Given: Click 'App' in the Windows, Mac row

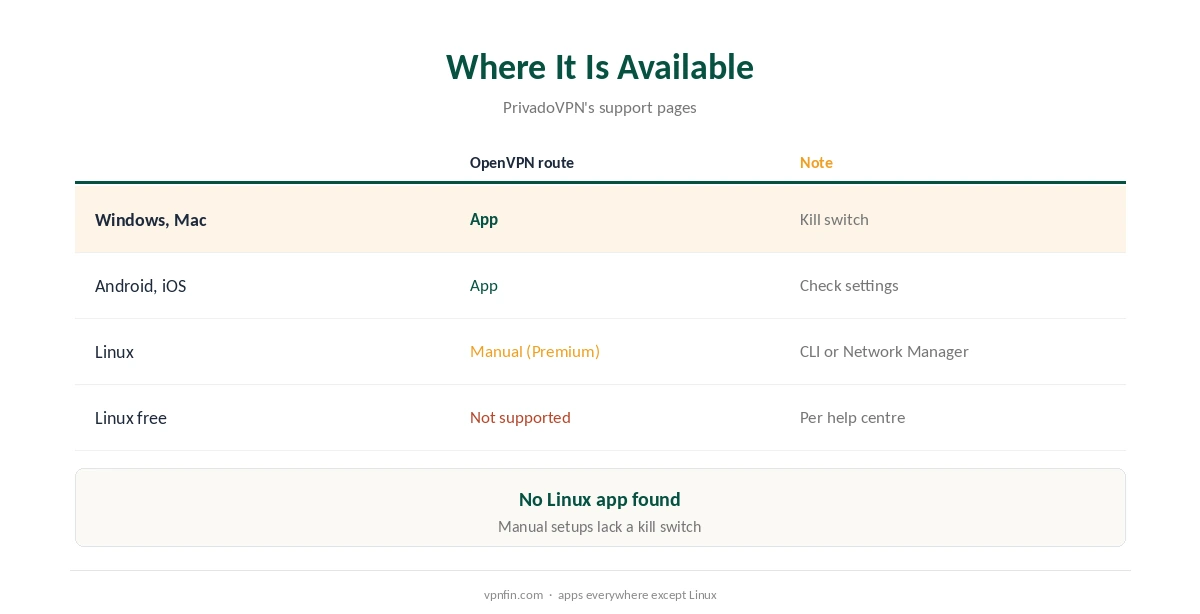Looking at the screenshot, I should (484, 219).
